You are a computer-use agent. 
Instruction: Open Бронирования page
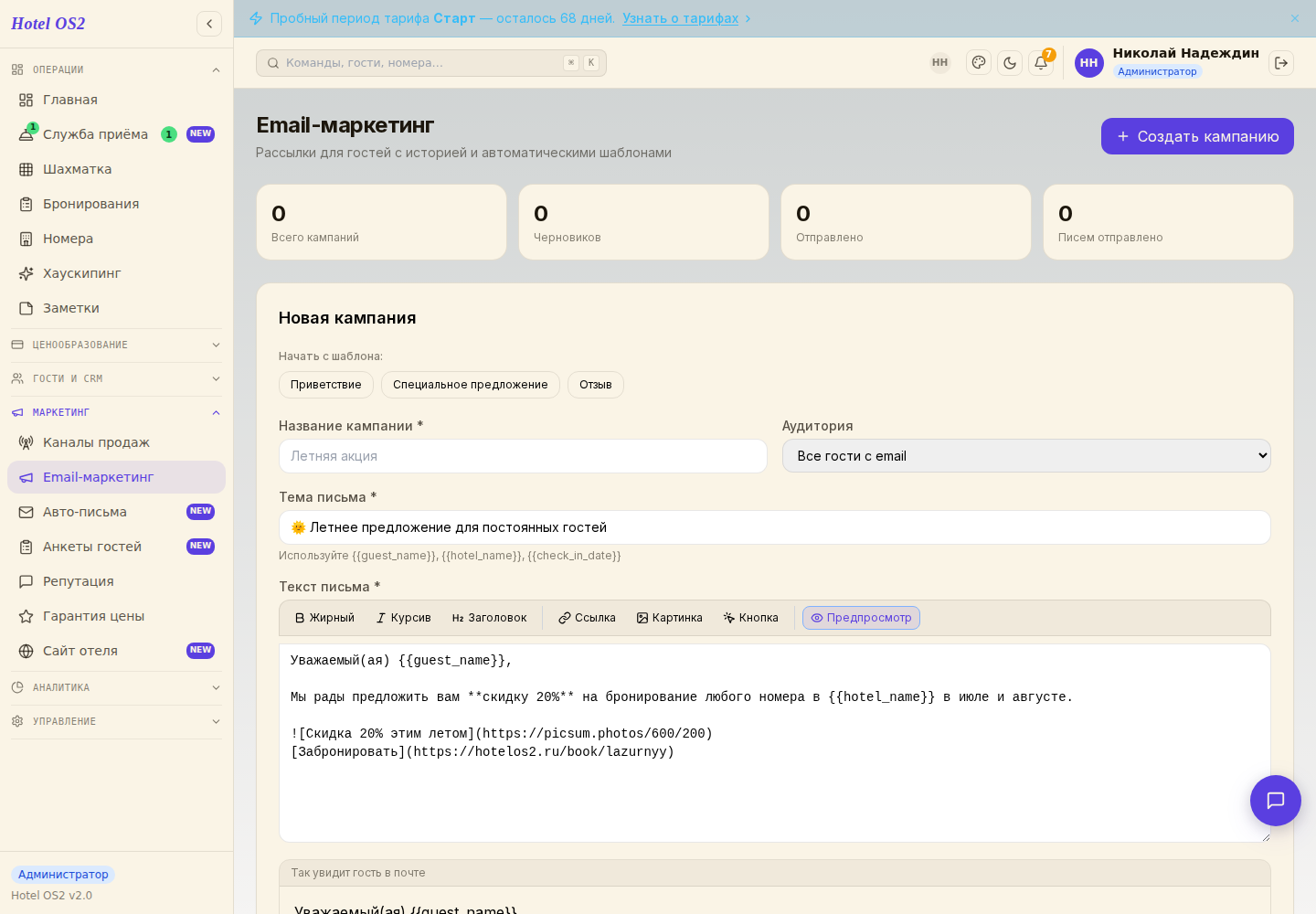click(x=116, y=204)
